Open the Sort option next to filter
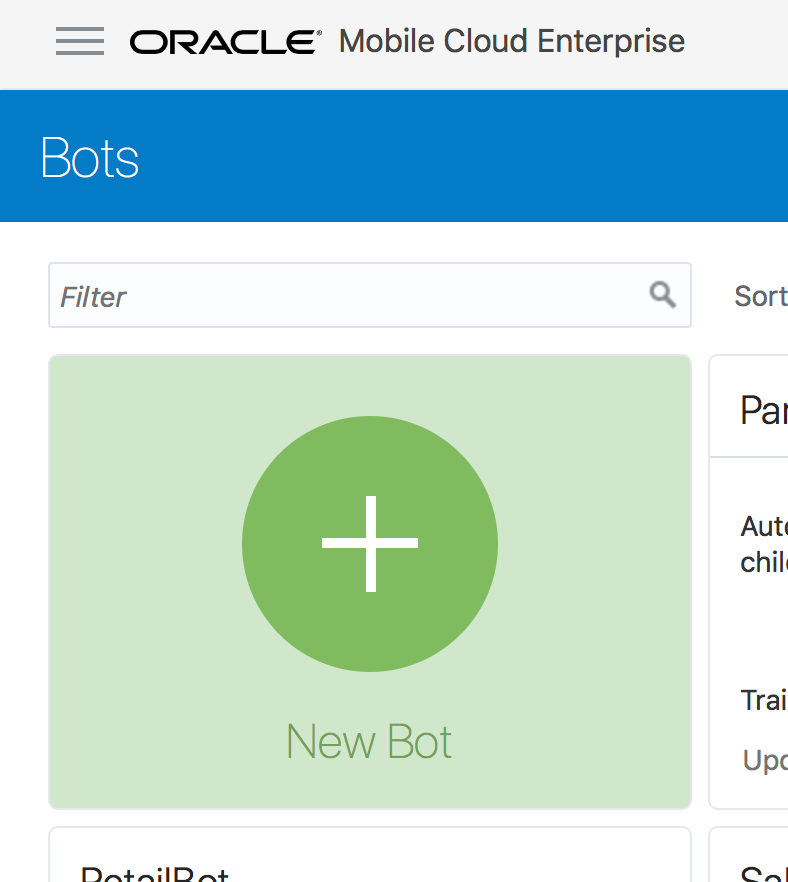Viewport: 788px width, 882px height. (x=760, y=296)
